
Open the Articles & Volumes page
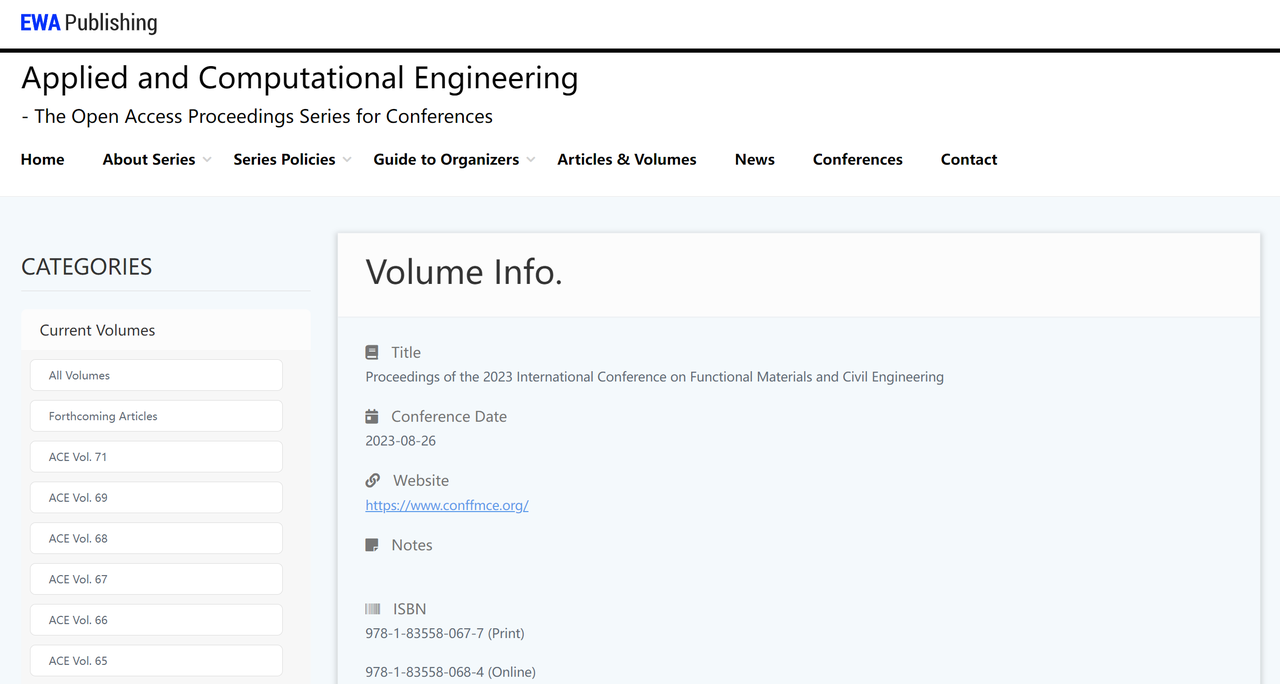tap(626, 159)
